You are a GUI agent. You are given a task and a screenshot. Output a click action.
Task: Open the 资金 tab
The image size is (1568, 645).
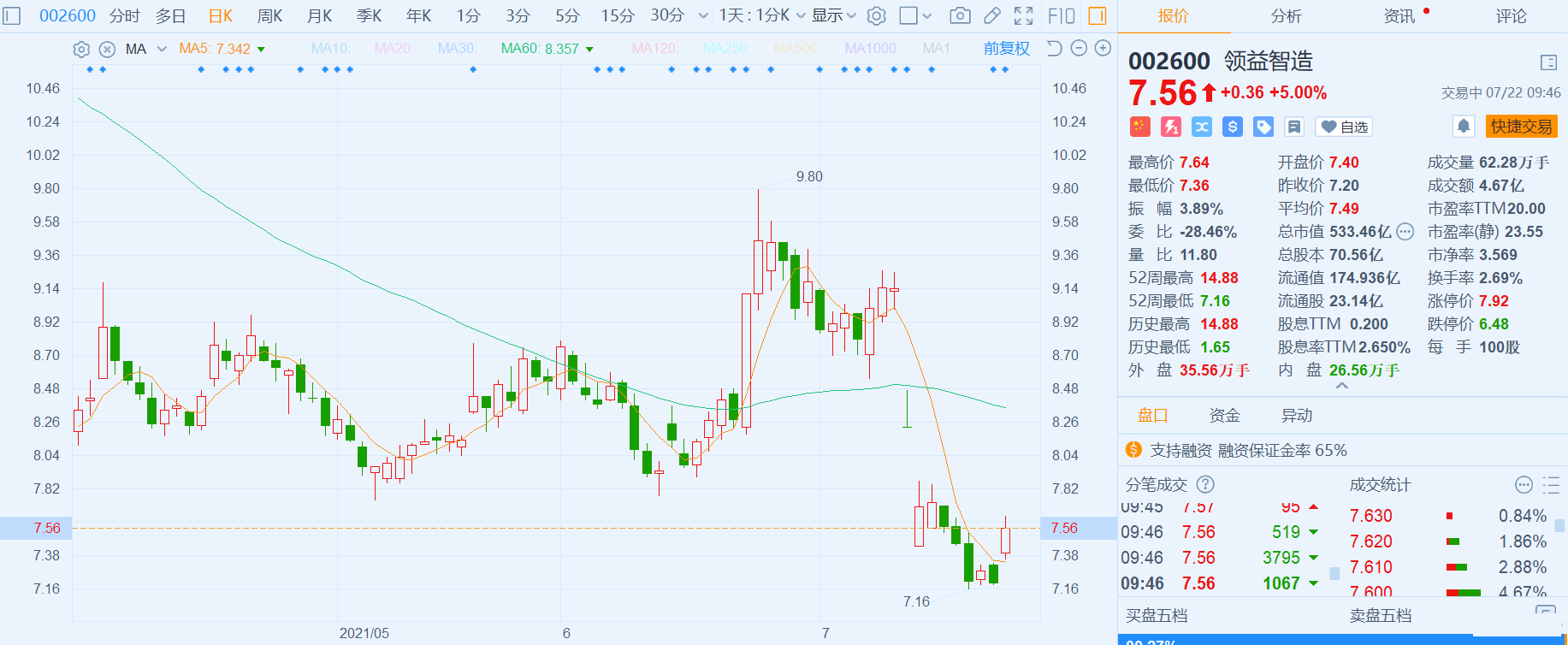(x=1224, y=416)
